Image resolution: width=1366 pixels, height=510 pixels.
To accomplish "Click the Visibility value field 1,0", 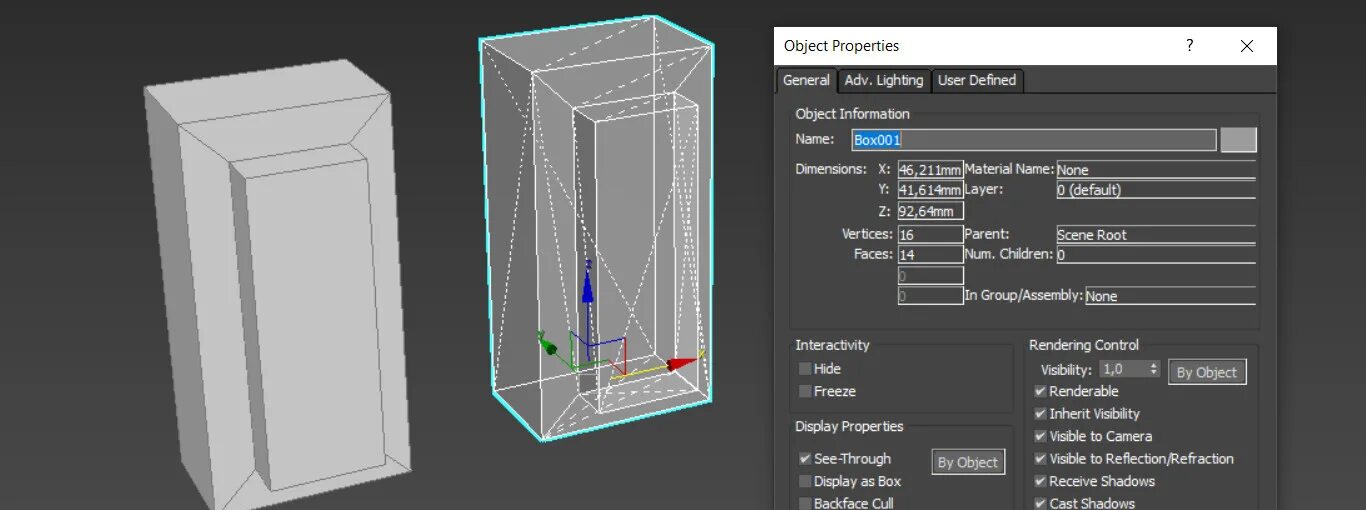I will click(x=1122, y=369).
